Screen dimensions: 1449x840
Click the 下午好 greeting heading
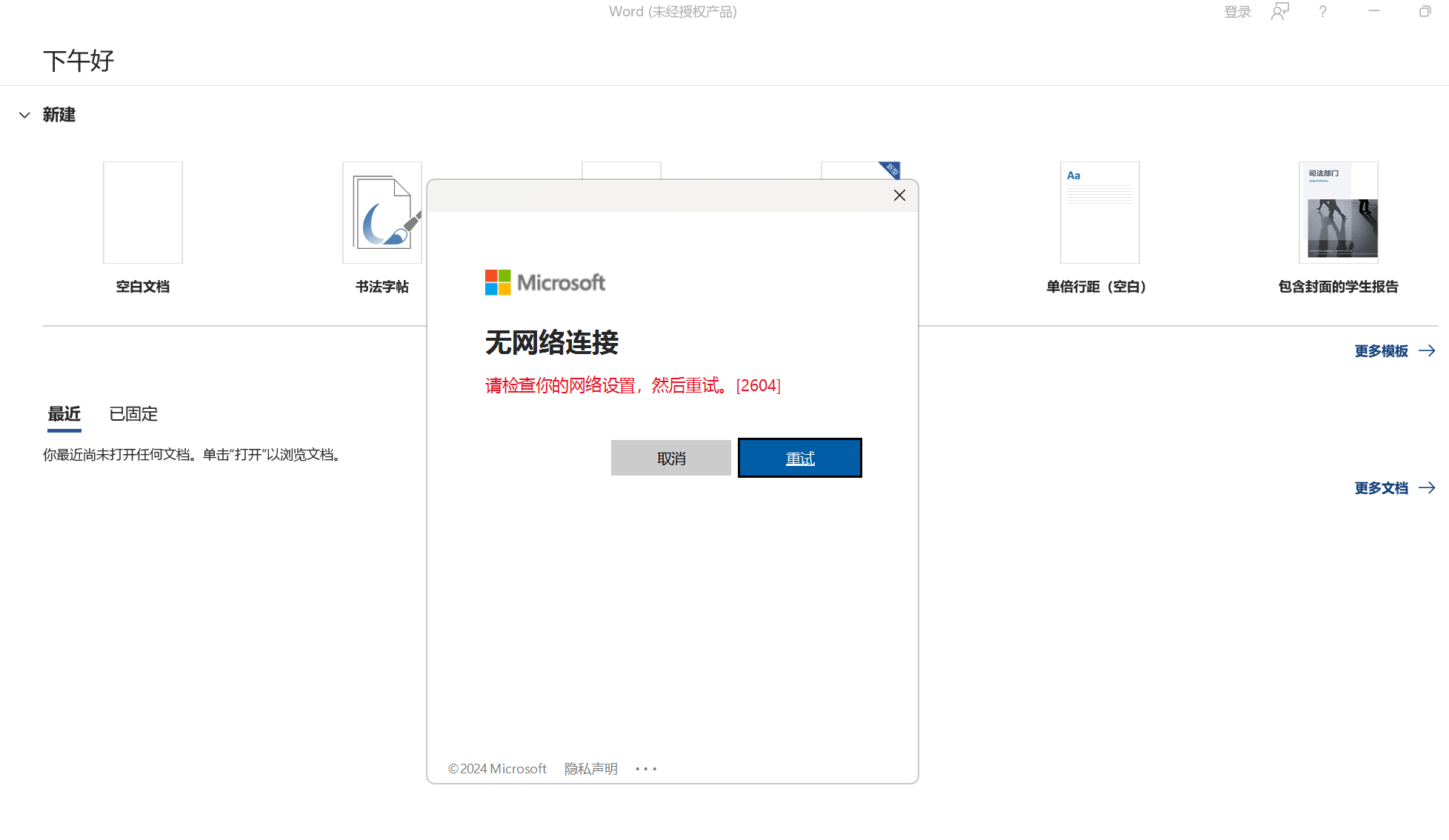[x=79, y=61]
